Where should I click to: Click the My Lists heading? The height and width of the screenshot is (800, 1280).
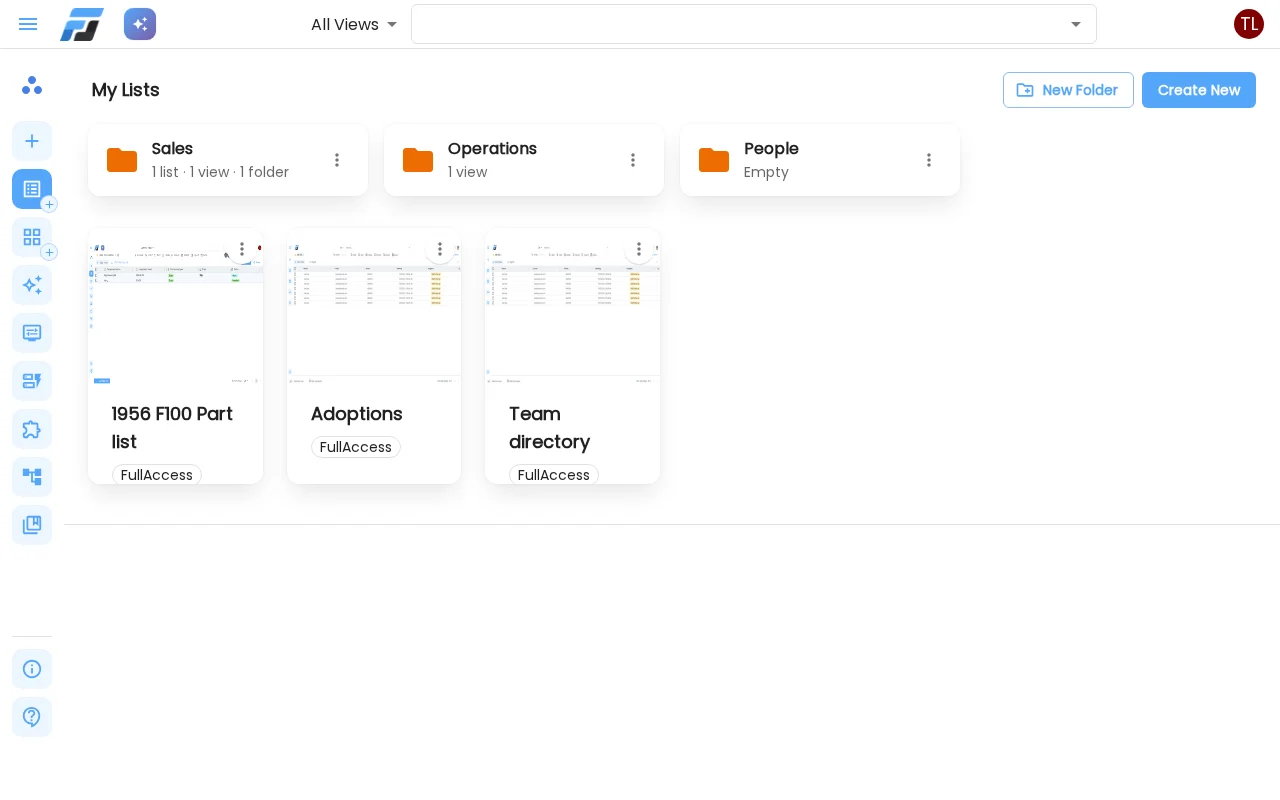[x=126, y=90]
